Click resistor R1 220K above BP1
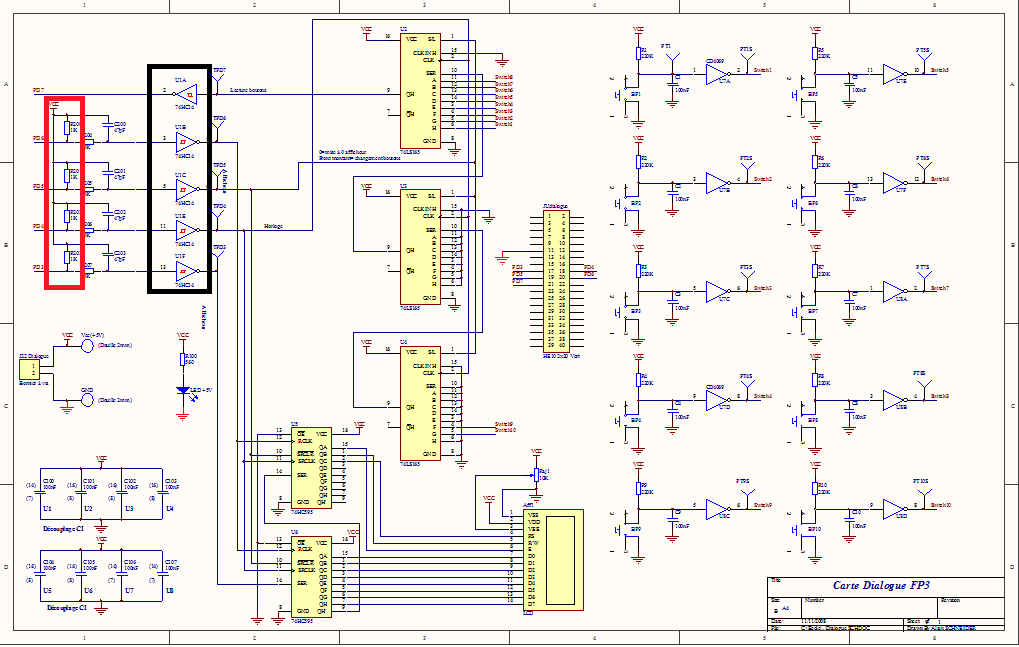1019x647 pixels. pyautogui.click(x=638, y=53)
